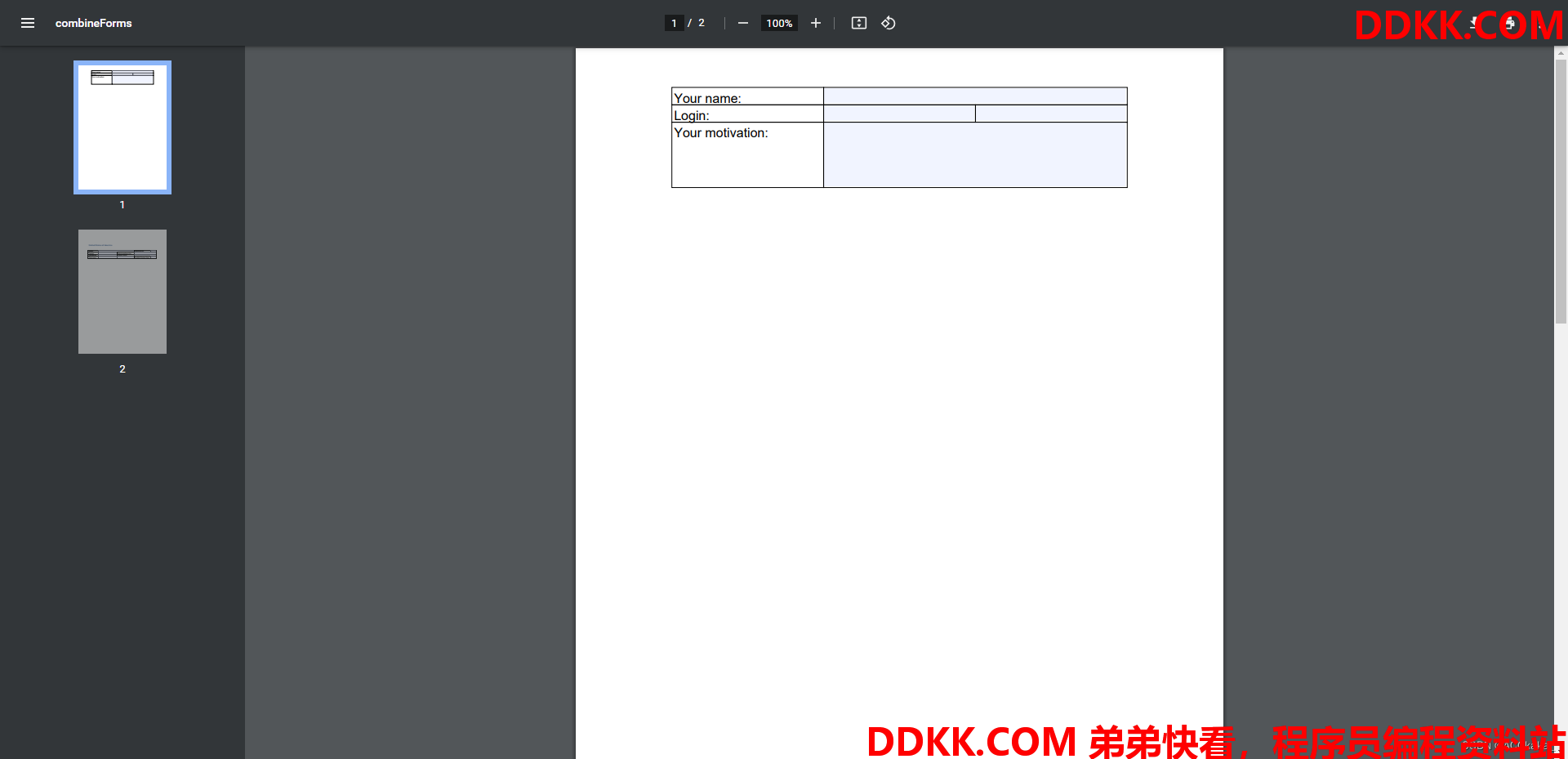This screenshot has width=1568, height=759.
Task: Edit the current page number field
Action: 674,23
